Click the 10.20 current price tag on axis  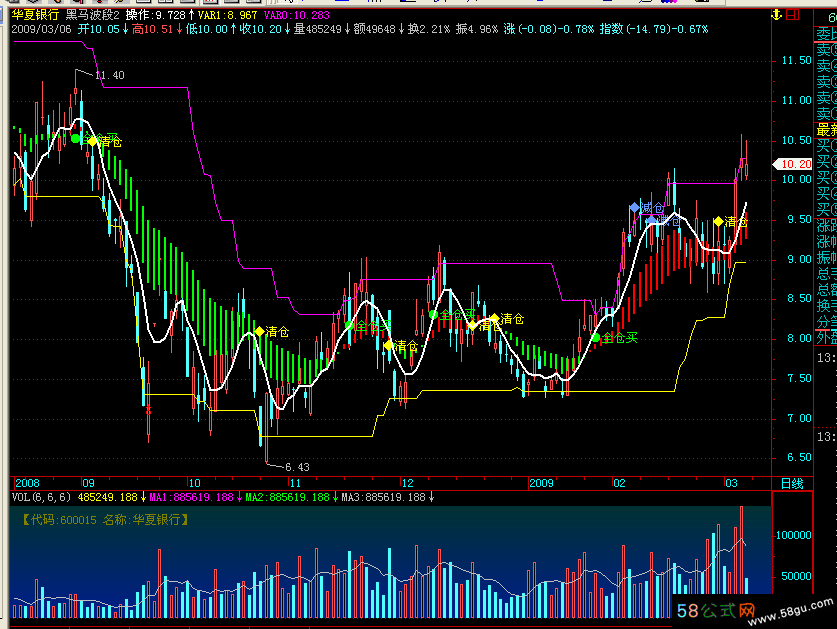(793, 164)
